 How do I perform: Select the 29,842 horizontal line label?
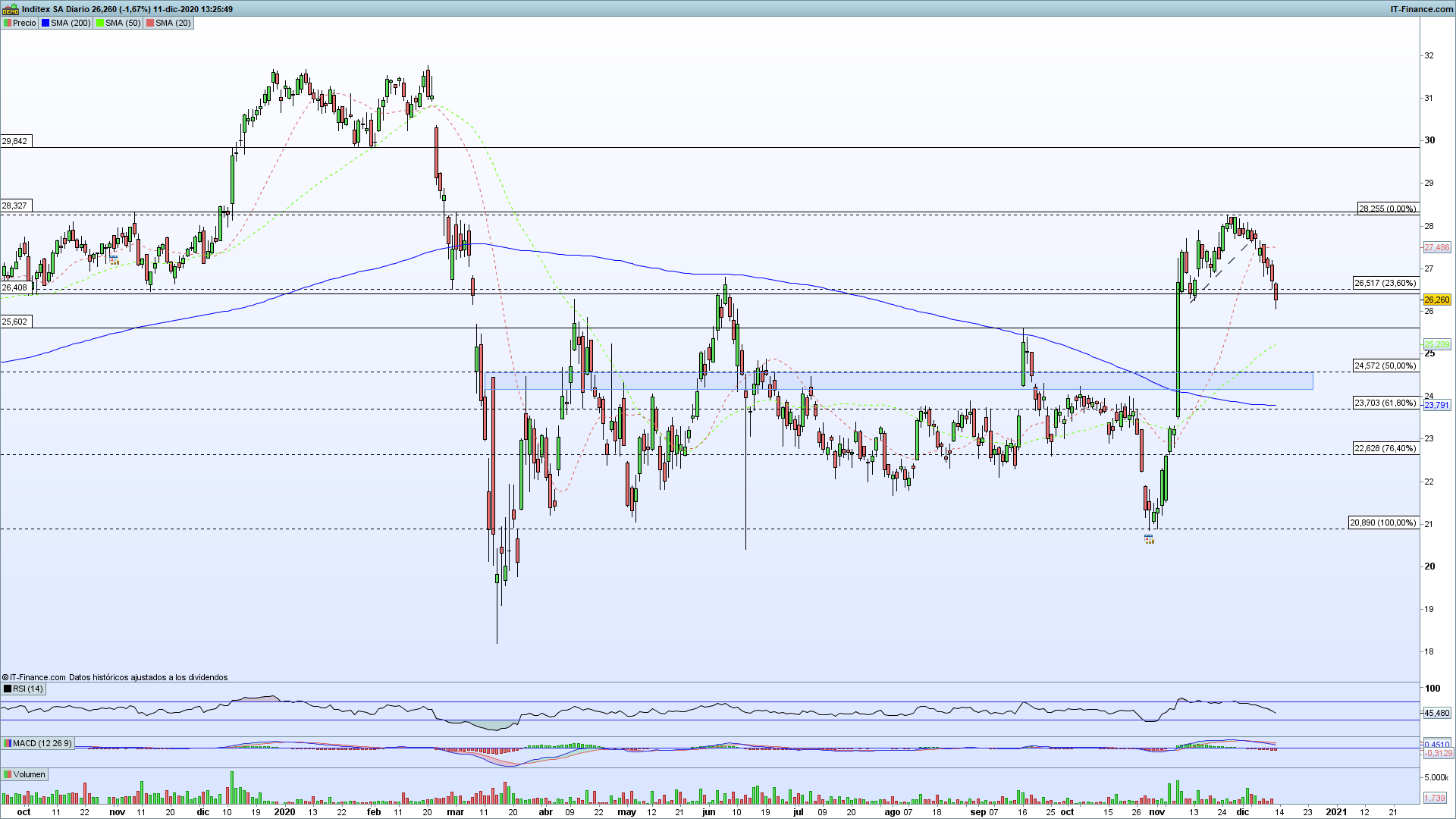pos(14,141)
